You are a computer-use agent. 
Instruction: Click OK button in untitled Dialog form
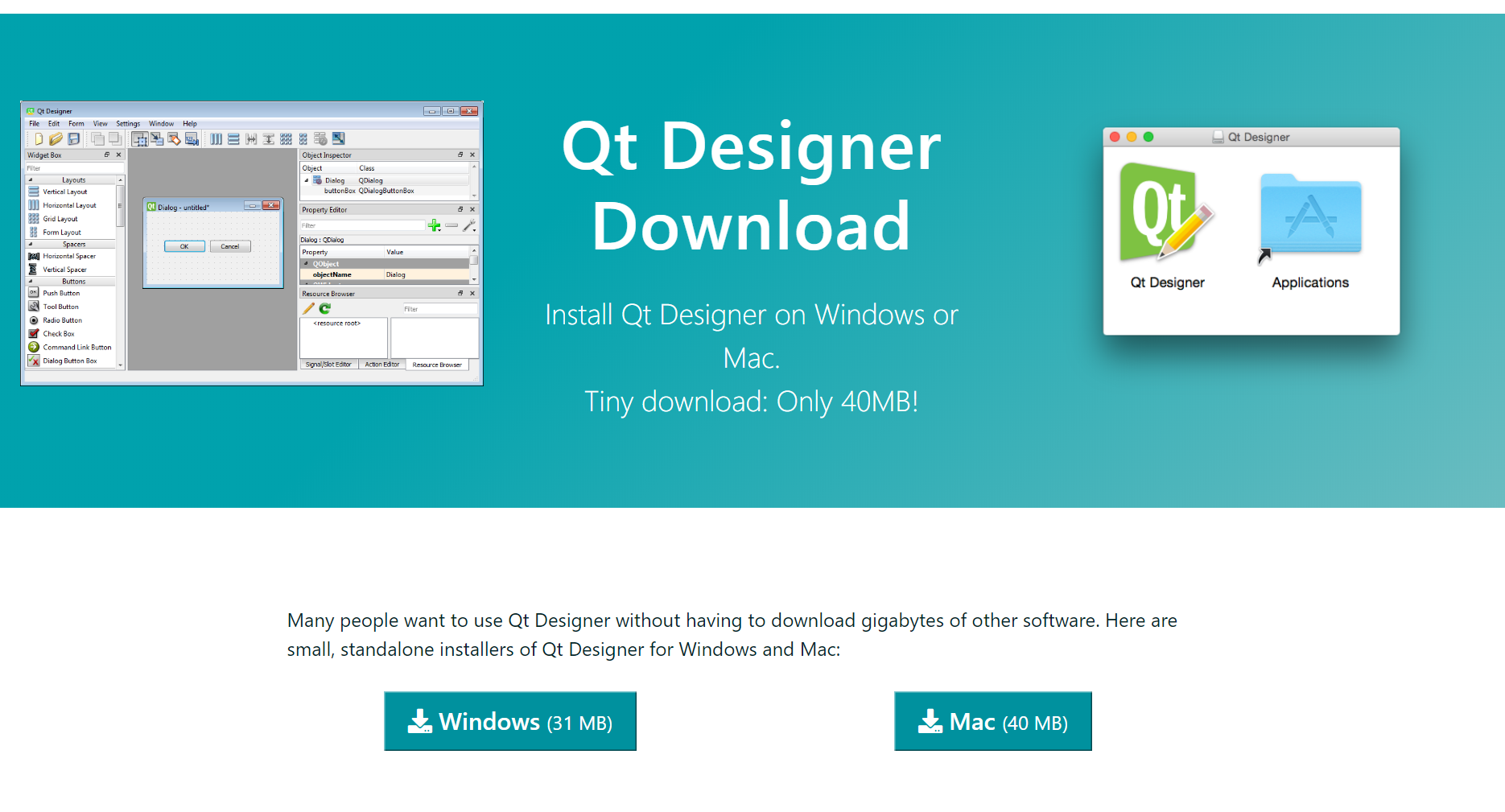(x=184, y=246)
